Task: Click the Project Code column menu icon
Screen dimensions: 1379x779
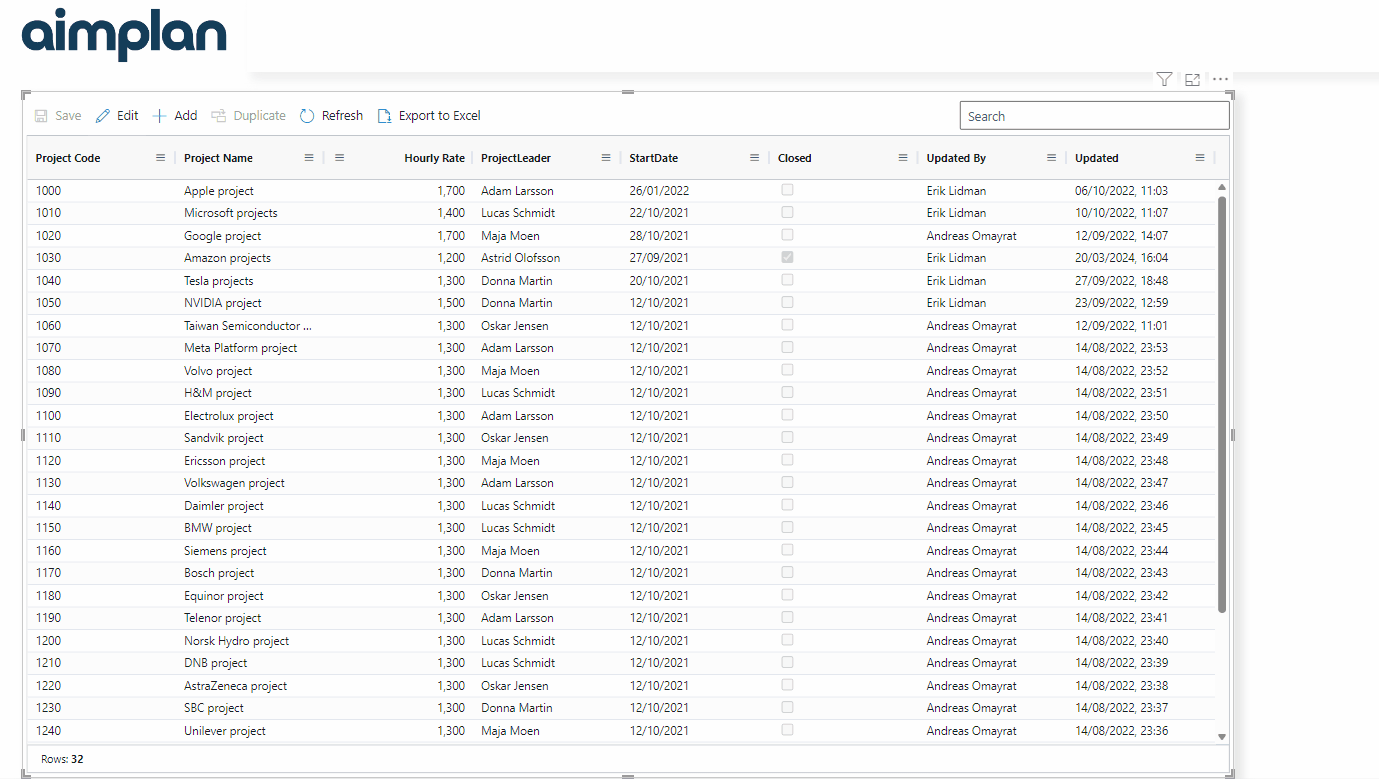Action: coord(160,157)
